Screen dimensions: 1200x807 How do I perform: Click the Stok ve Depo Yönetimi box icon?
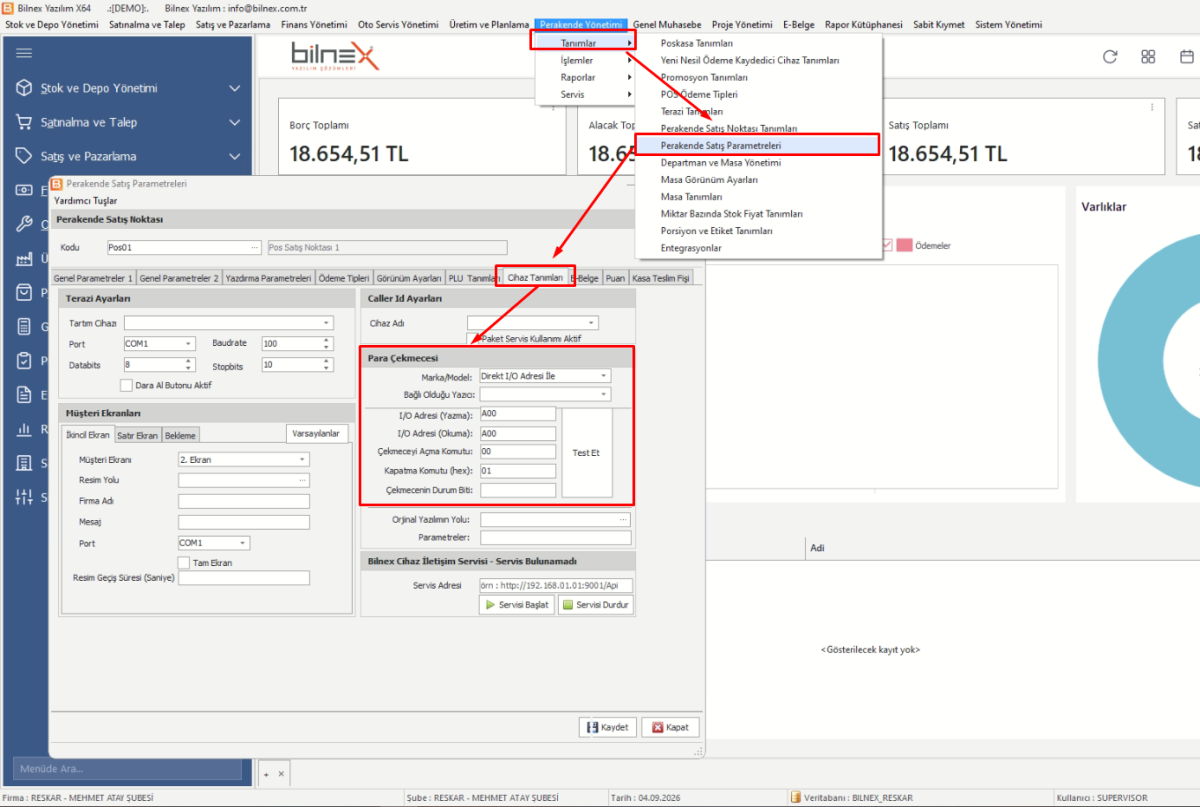(24, 88)
